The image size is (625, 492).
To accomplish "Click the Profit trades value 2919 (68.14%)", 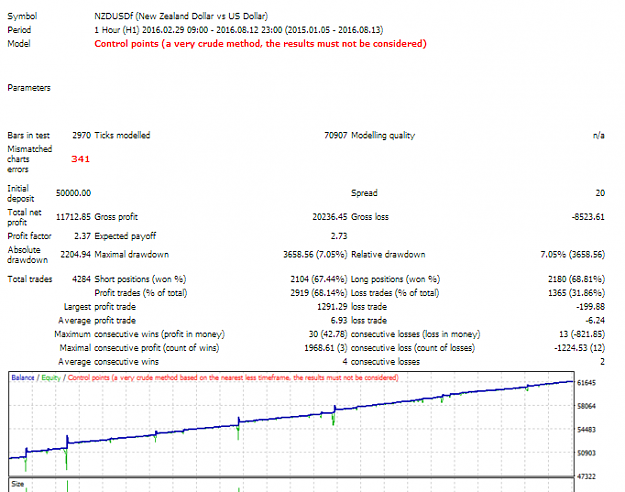I will pos(319,293).
